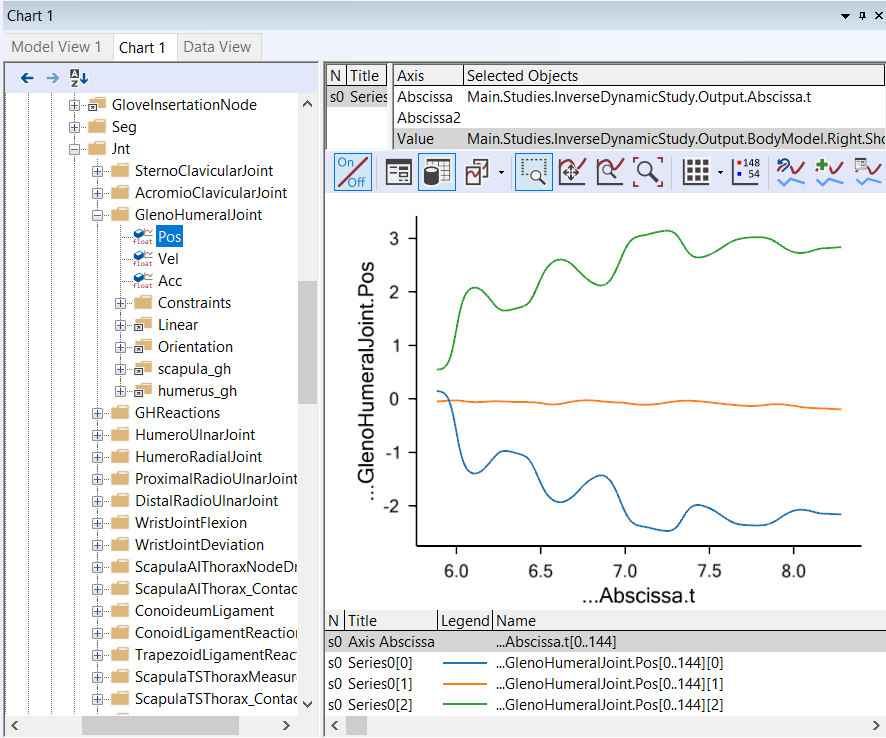Select the Pos variable in the tree
Screen dimensions: 886x738
[x=170, y=237]
